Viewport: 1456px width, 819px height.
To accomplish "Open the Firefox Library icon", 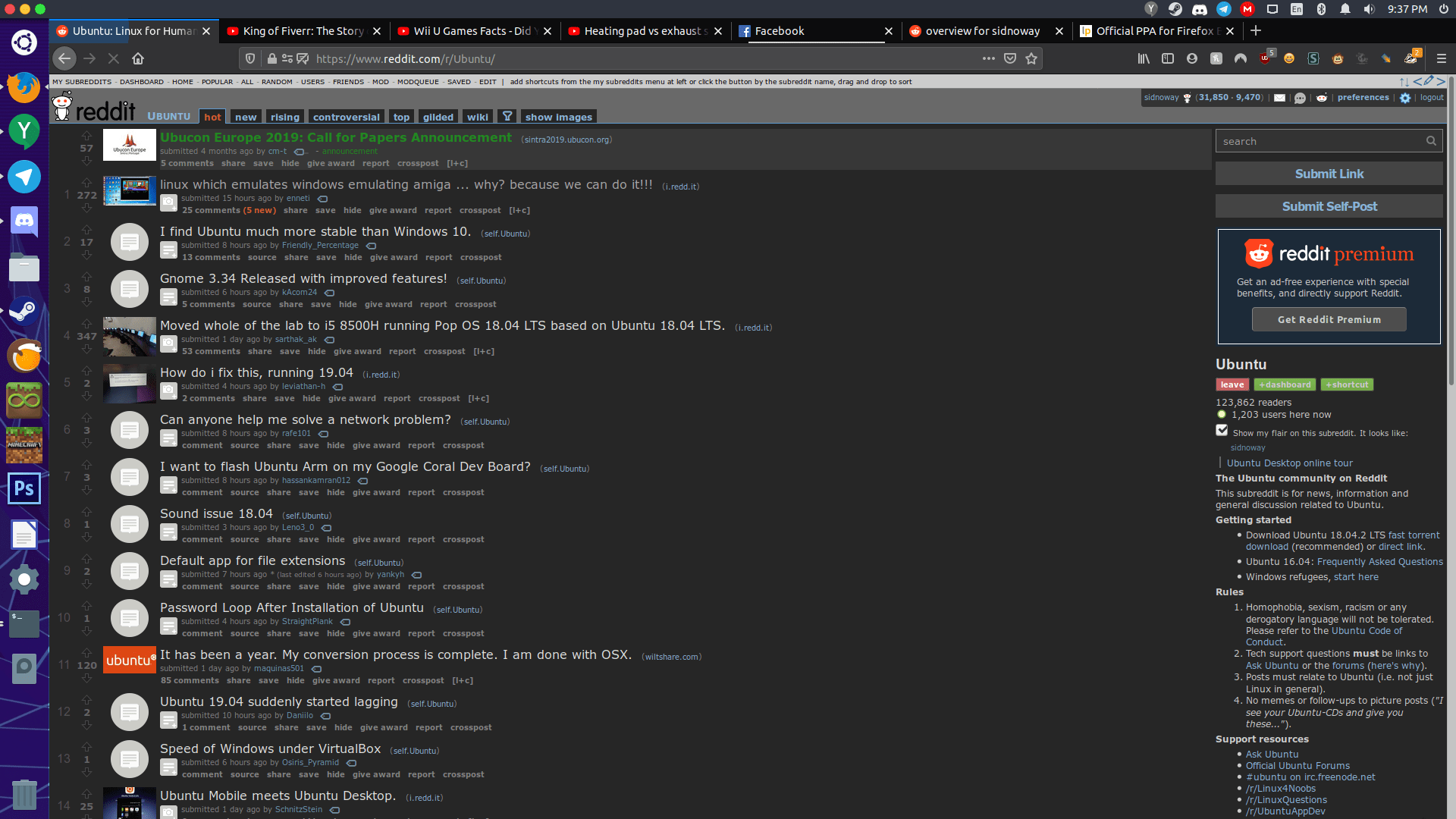I will point(1144,58).
